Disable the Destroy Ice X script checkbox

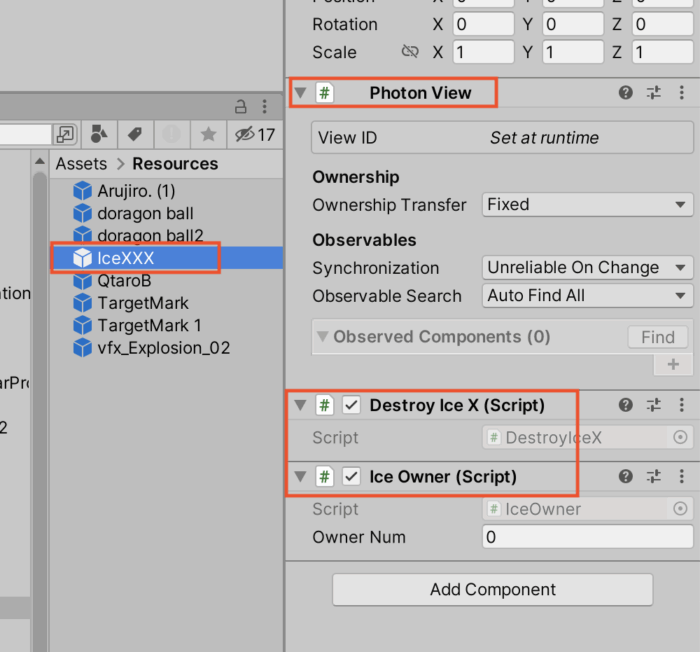point(351,405)
